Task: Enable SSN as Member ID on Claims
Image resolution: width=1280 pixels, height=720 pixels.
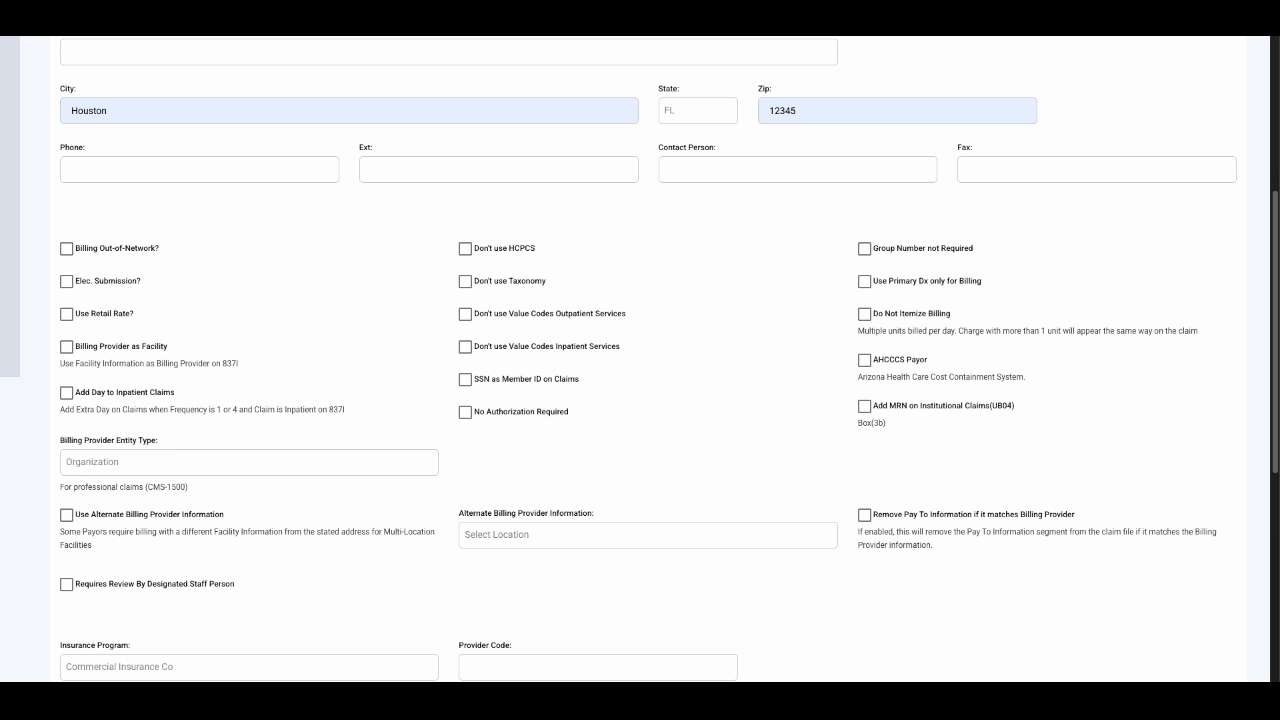Action: (465, 379)
